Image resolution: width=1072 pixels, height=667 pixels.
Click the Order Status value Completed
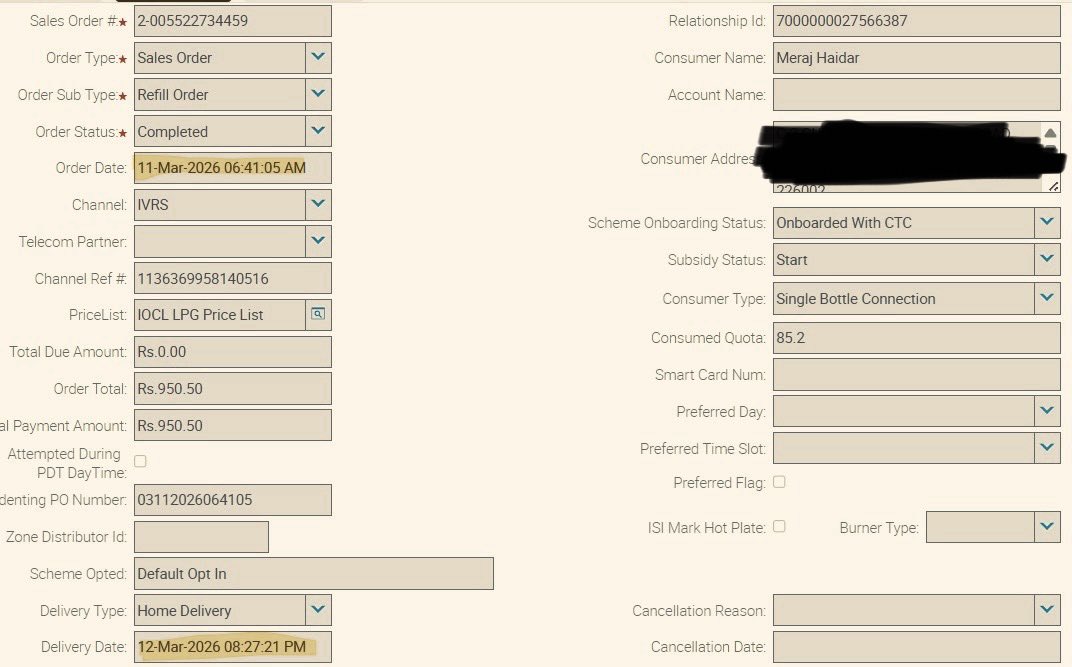tap(172, 132)
